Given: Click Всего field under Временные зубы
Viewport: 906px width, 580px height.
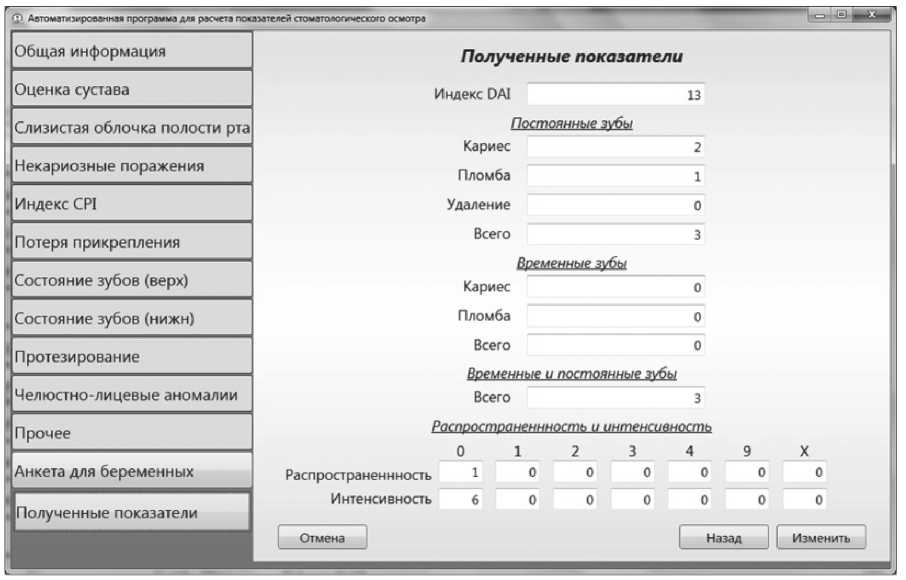Looking at the screenshot, I should (x=616, y=345).
